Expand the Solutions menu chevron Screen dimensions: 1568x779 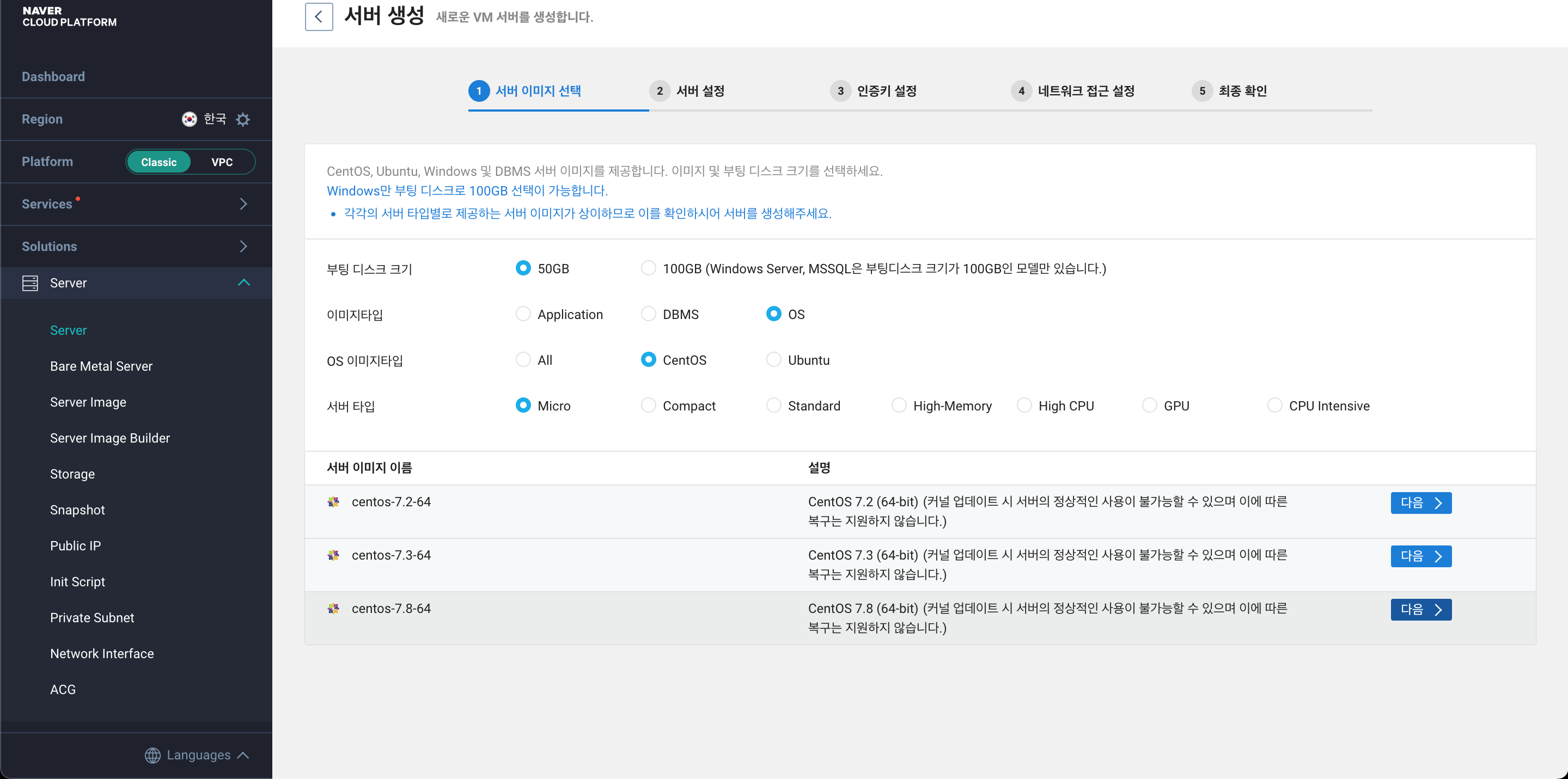243,247
